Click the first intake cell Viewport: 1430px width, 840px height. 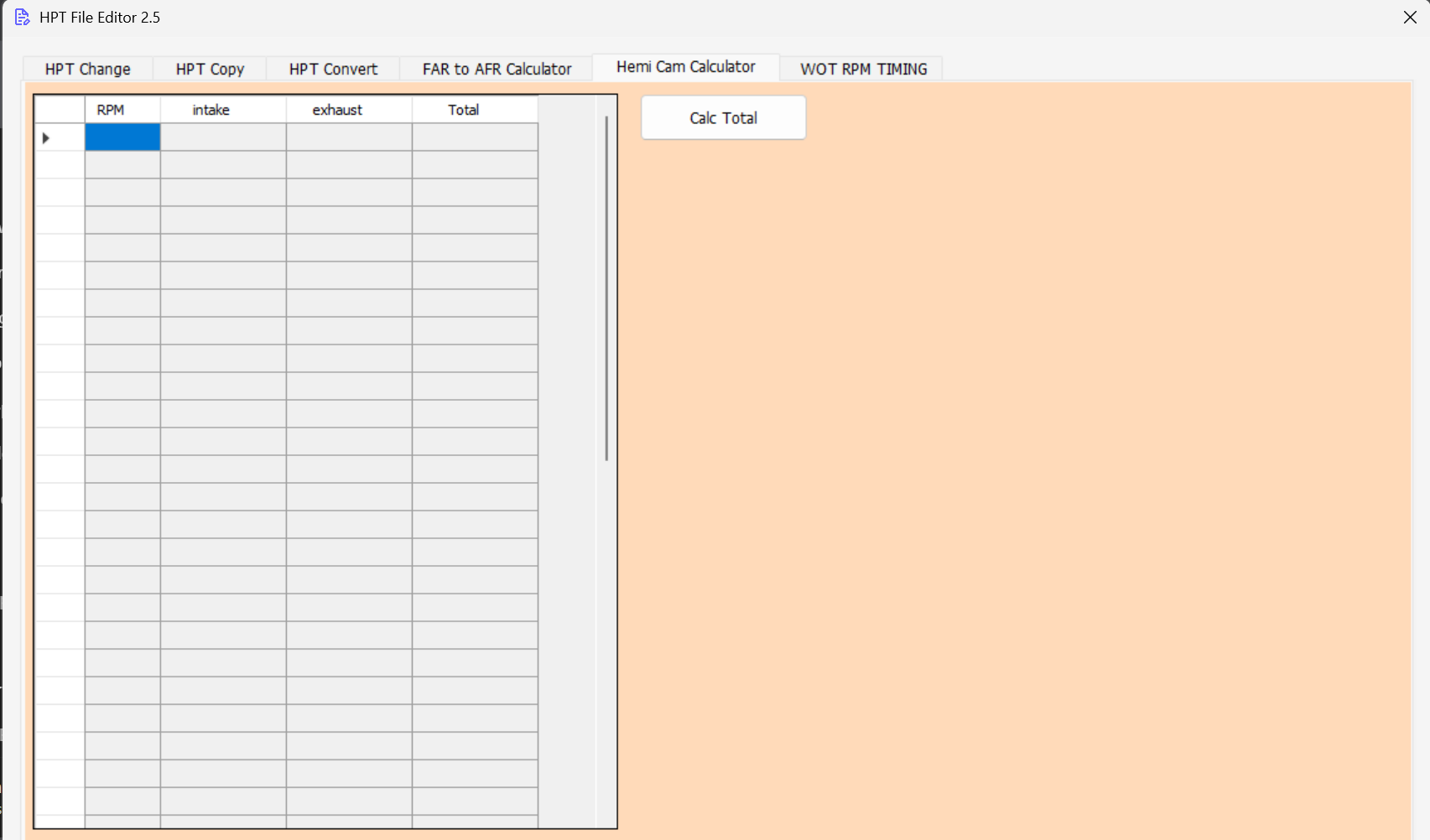pos(222,137)
